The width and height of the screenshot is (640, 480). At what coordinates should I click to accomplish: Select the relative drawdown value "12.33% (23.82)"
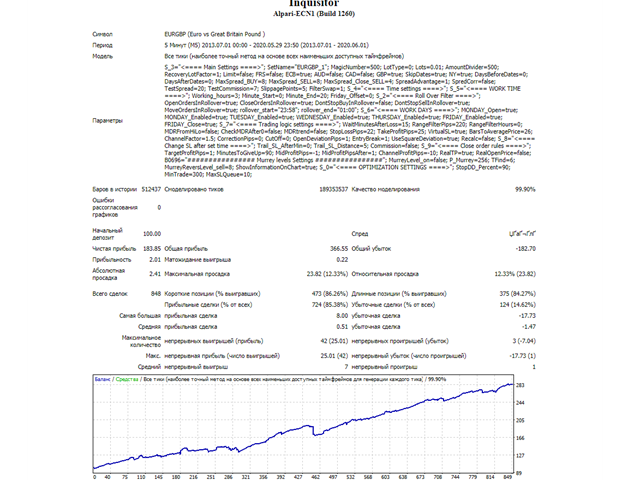(x=515, y=274)
